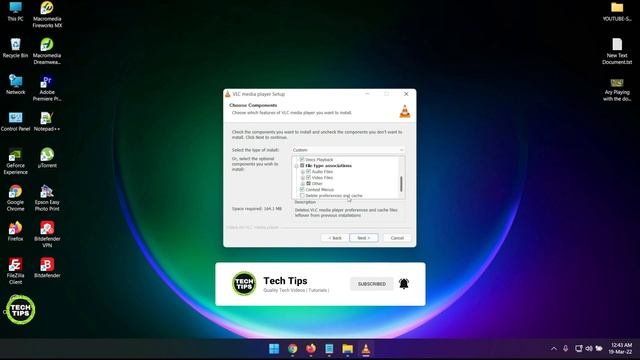
Task: Uncheck the Context Menus component
Action: click(x=302, y=189)
